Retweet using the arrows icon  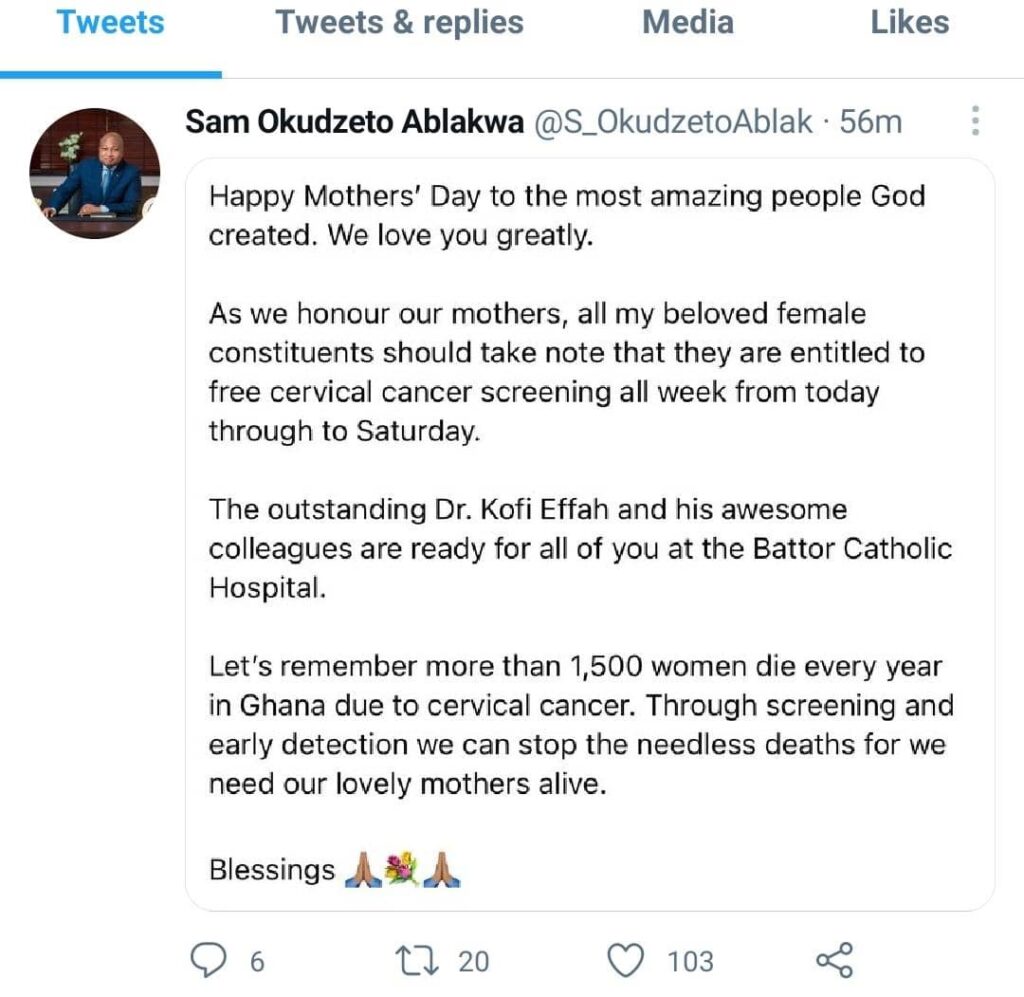[x=417, y=961]
